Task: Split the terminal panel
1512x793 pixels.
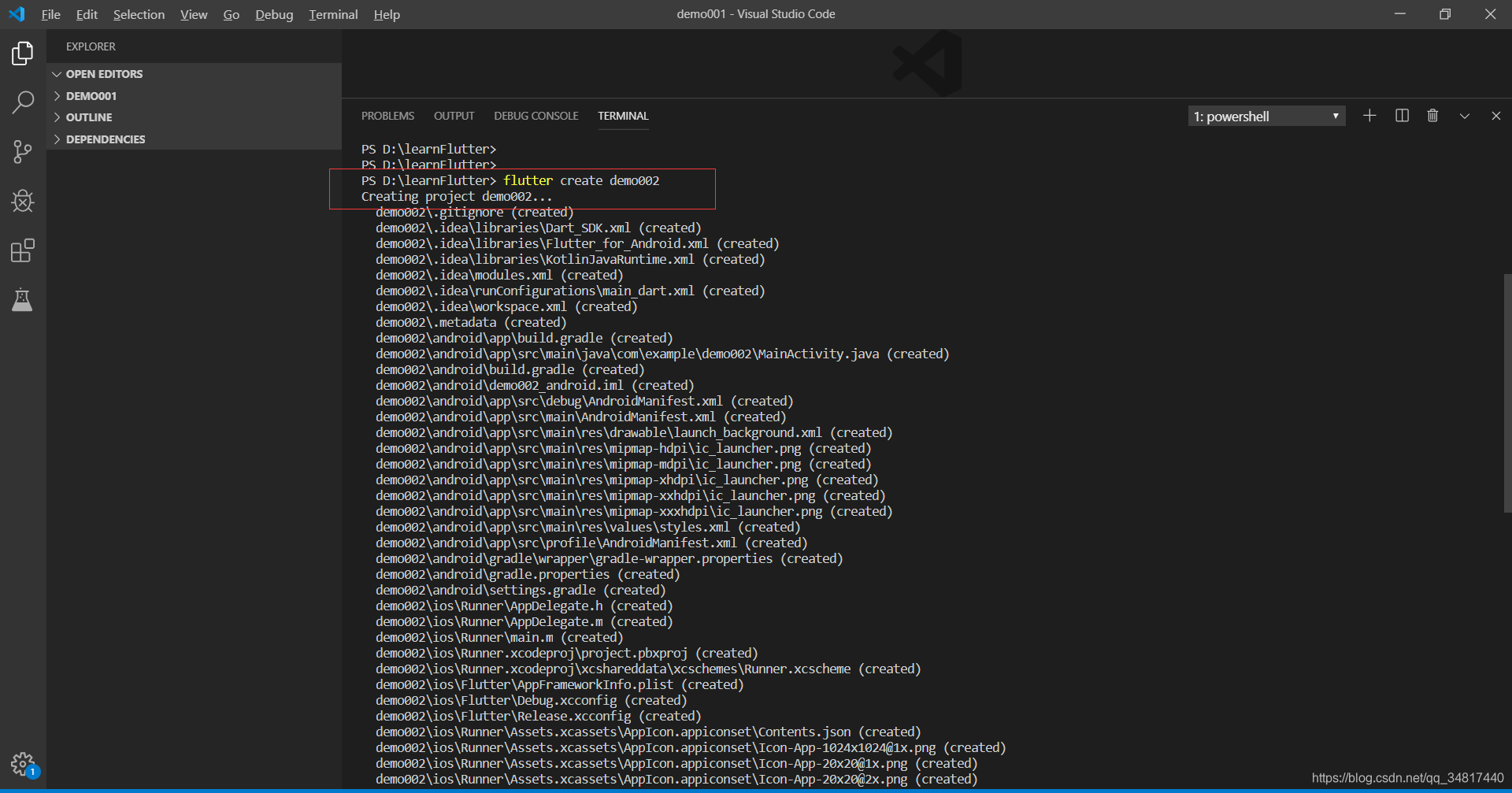Action: pyautogui.click(x=1402, y=116)
